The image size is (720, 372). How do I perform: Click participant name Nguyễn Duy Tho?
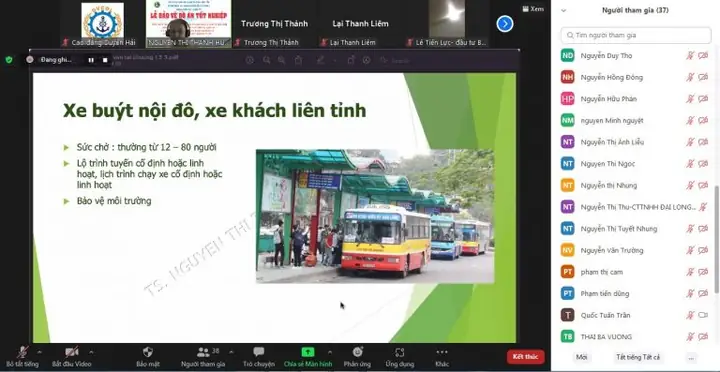pyautogui.click(x=606, y=56)
